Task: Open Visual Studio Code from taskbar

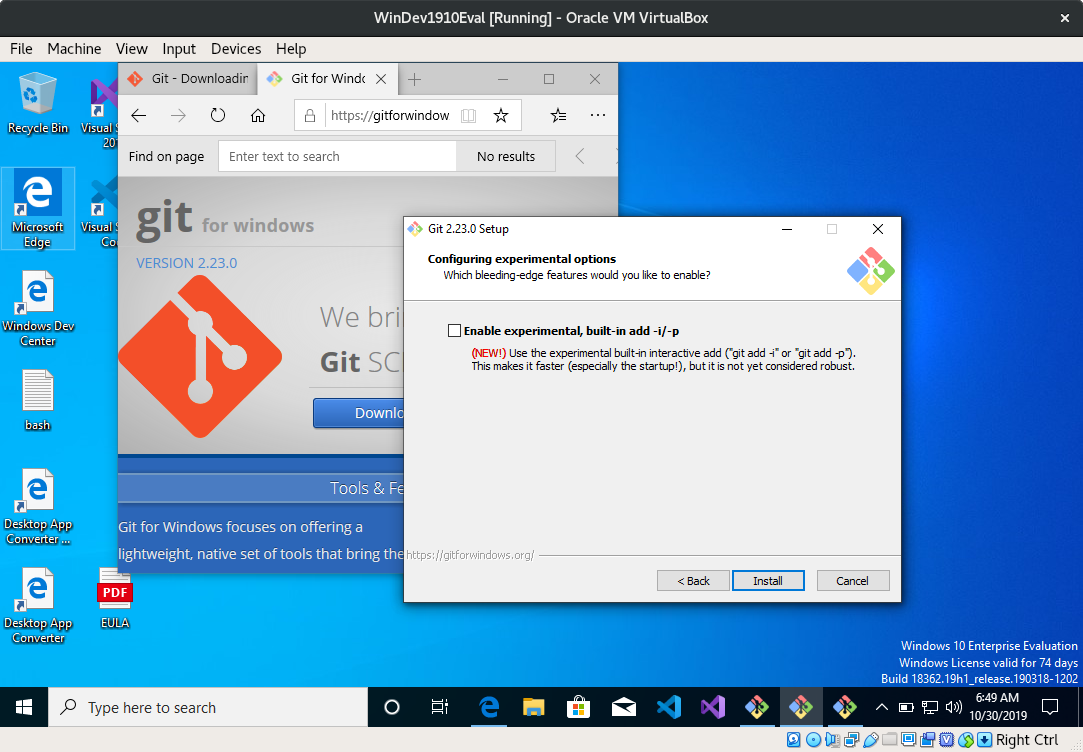Action: 668,707
